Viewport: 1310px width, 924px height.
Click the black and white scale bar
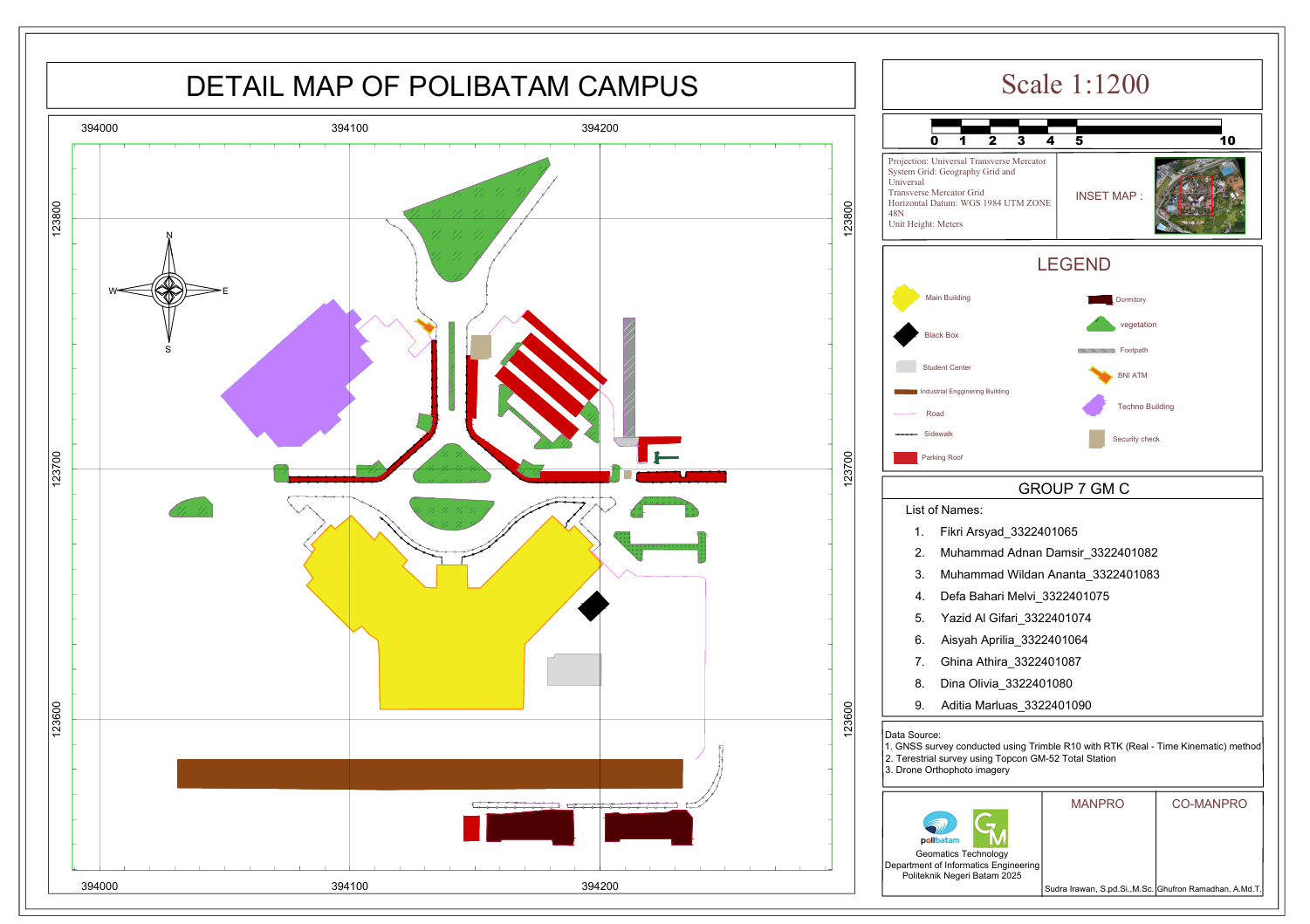point(1075,127)
